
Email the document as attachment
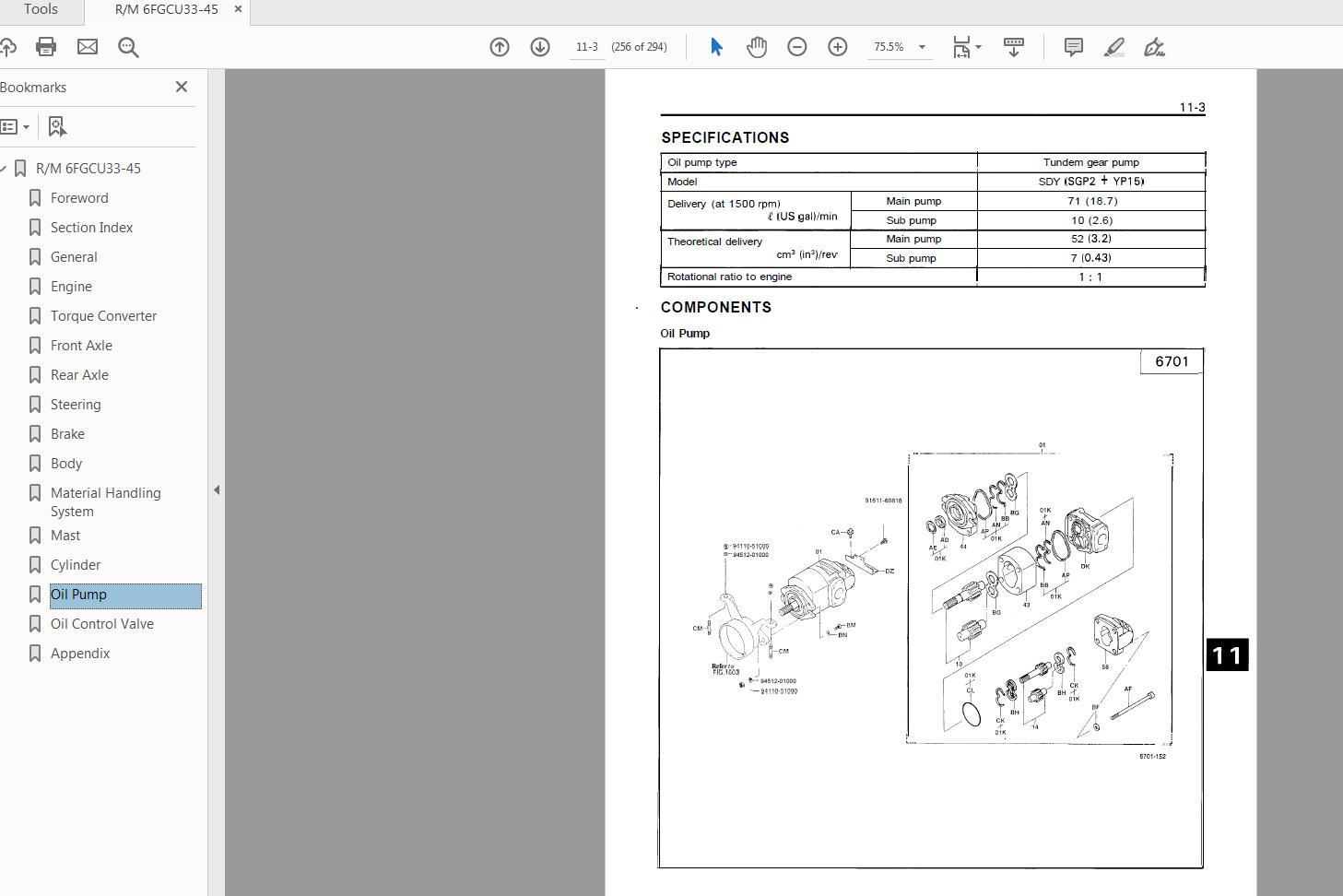tap(88, 46)
